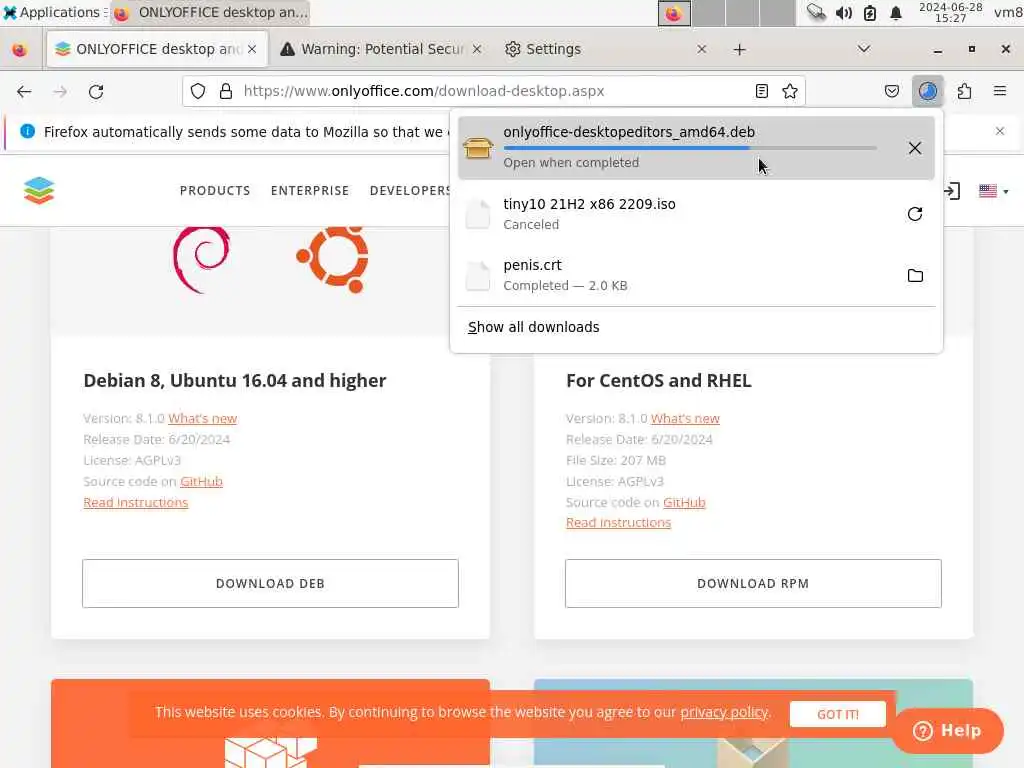1024x768 pixels.
Task: Click the power manager battery tray icon
Action: point(870,12)
